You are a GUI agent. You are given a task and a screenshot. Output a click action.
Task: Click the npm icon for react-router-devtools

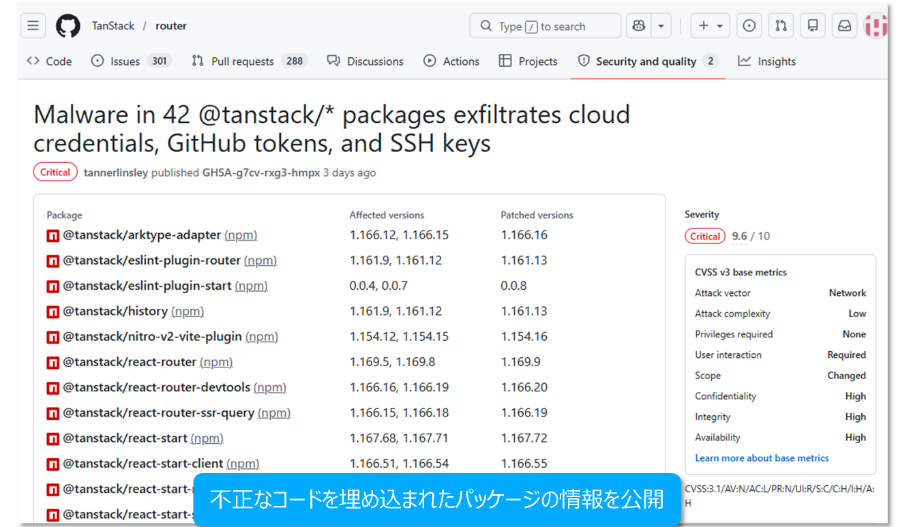52,388
